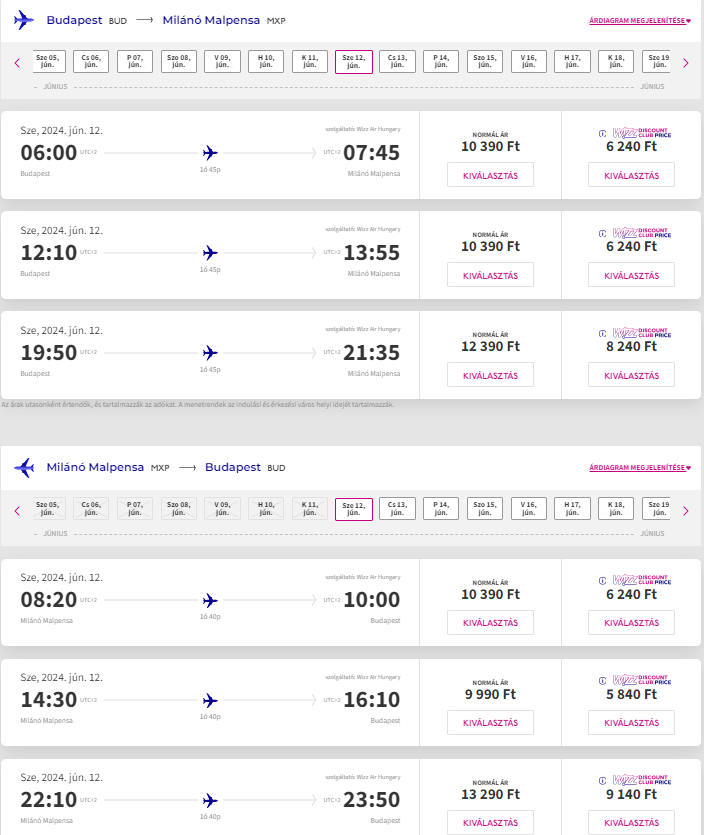Select outbound date Cs 13, jún.

point(397,61)
